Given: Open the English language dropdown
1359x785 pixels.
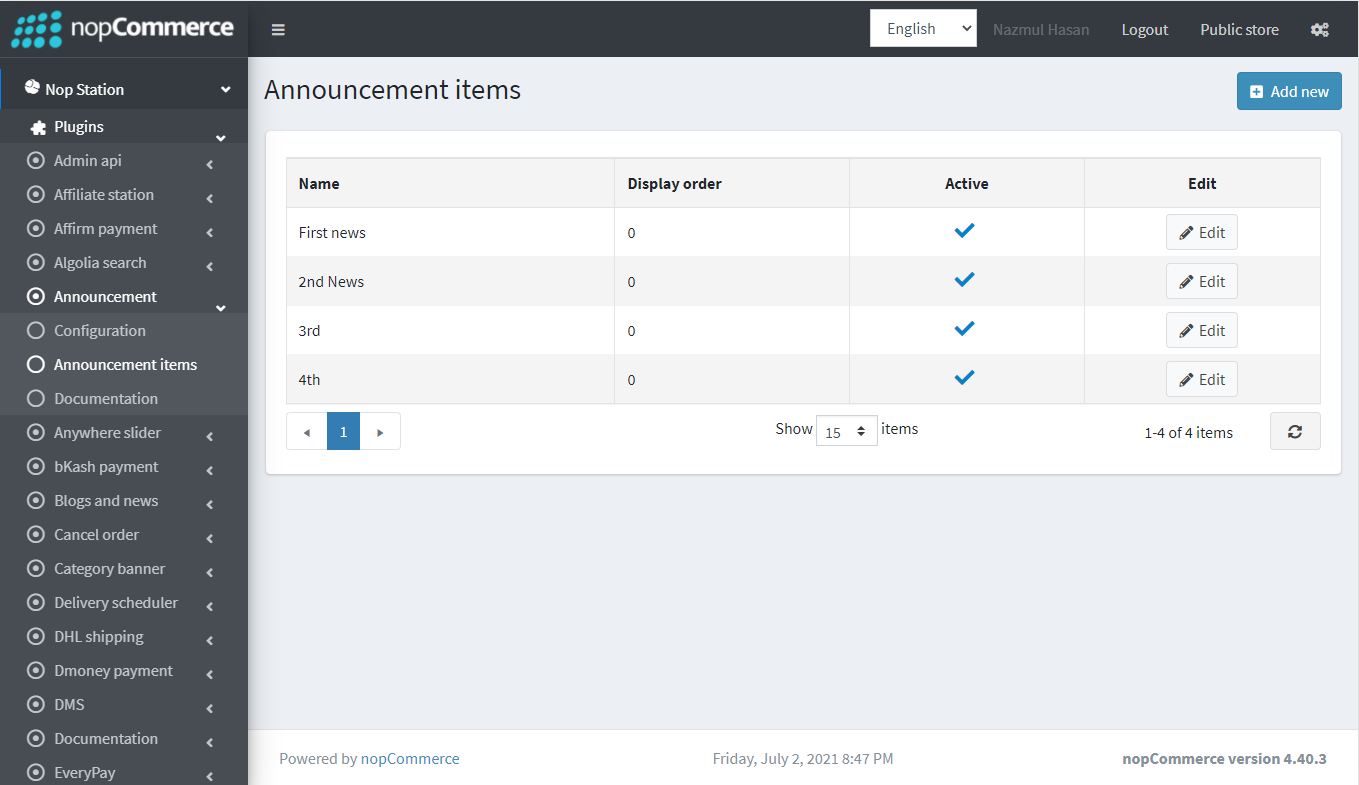Looking at the screenshot, I should point(923,28).
